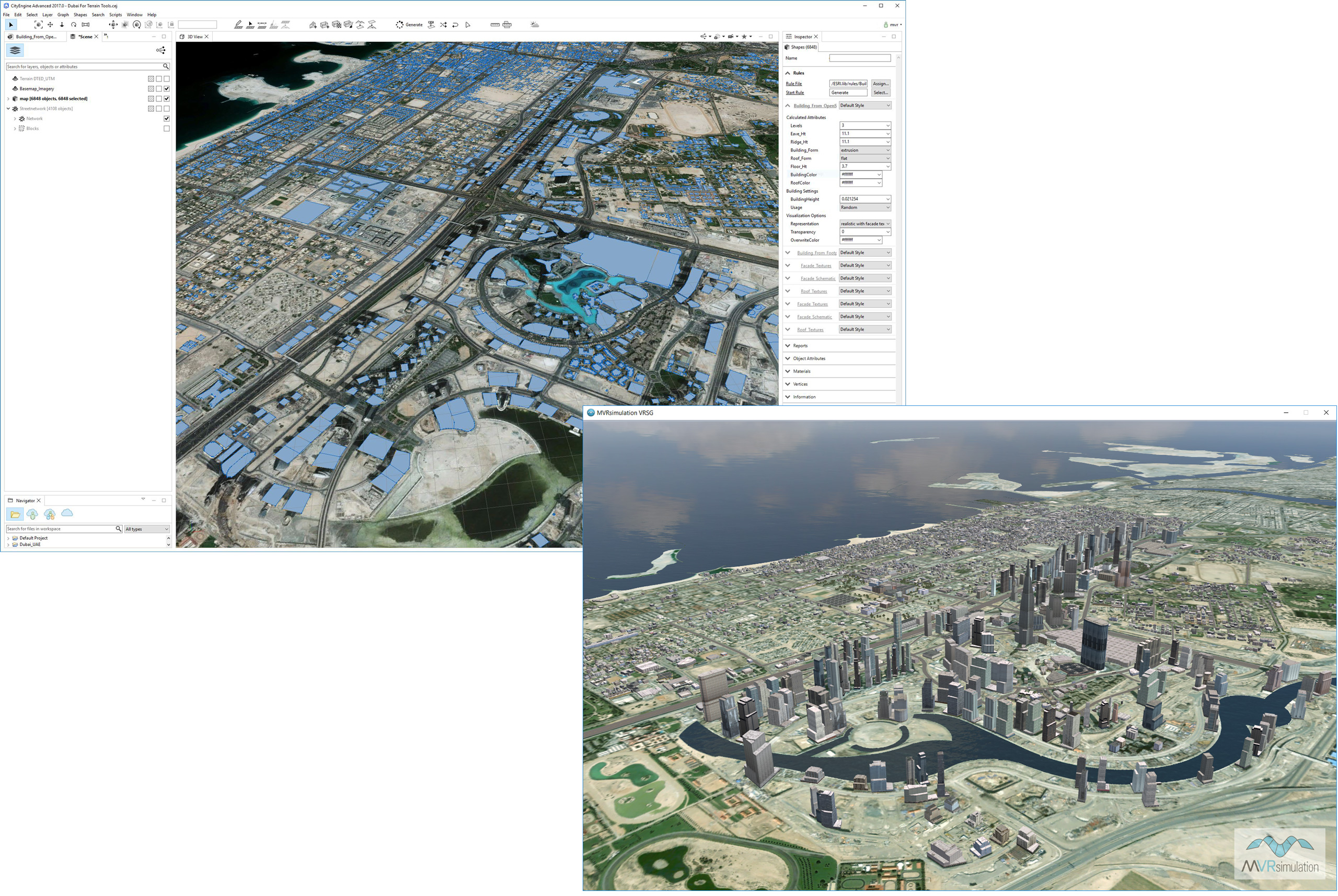Toggle visibility of map 6848 objects layer
The width and height of the screenshot is (1338, 896).
pyautogui.click(x=167, y=98)
